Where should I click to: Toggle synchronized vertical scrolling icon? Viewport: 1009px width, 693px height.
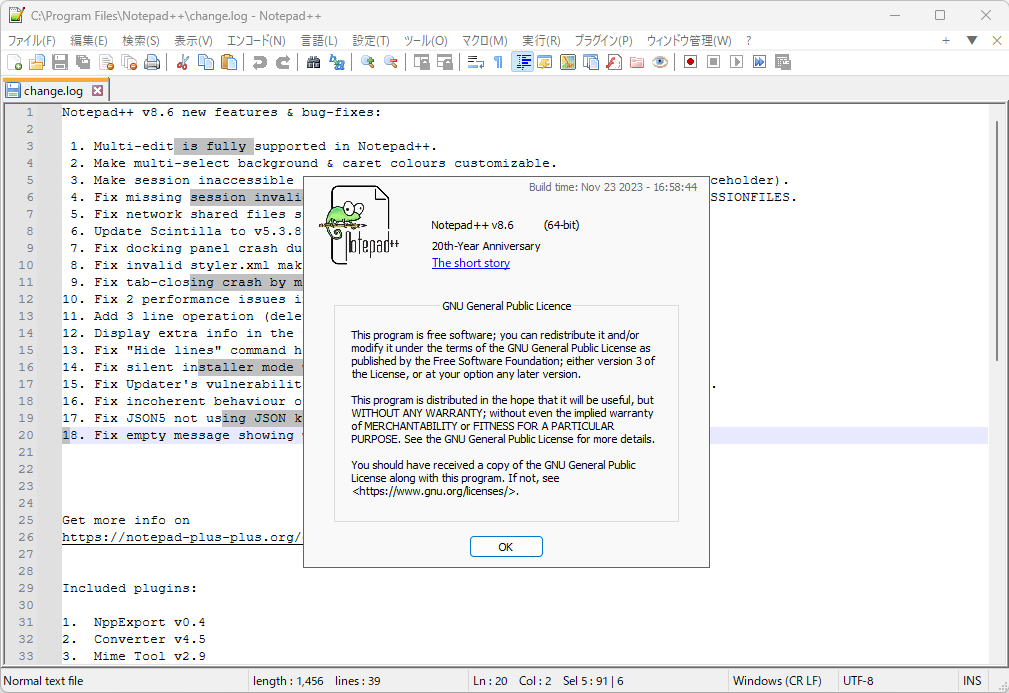click(421, 62)
